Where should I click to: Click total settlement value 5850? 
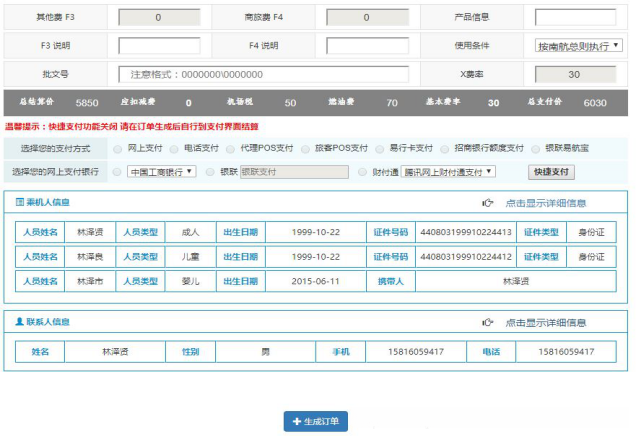[87, 103]
